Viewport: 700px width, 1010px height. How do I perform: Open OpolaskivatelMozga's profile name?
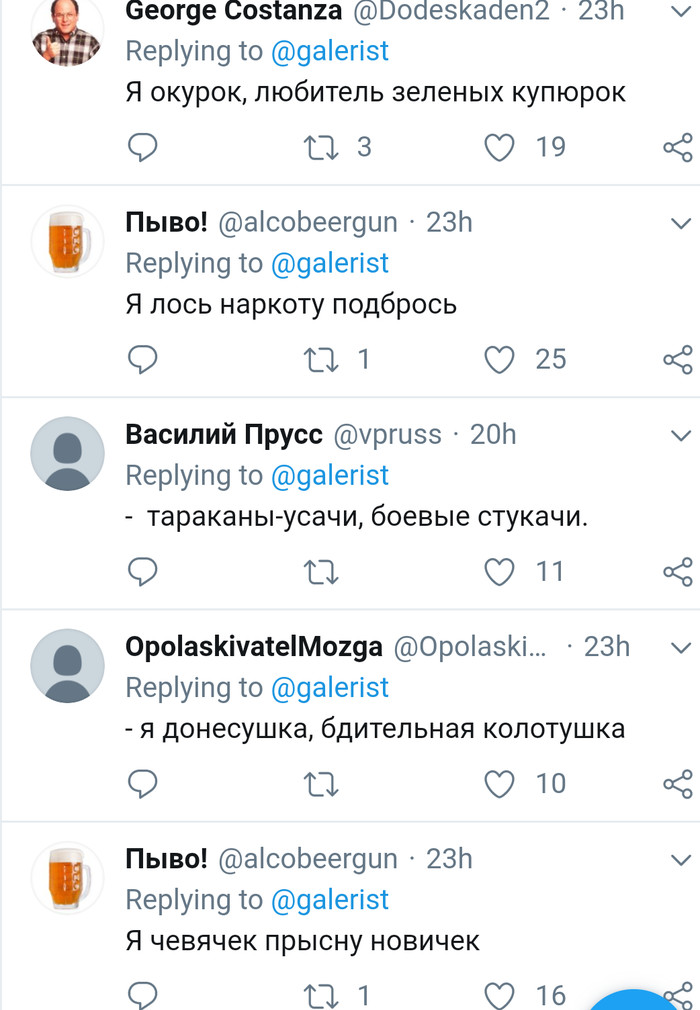(254, 647)
